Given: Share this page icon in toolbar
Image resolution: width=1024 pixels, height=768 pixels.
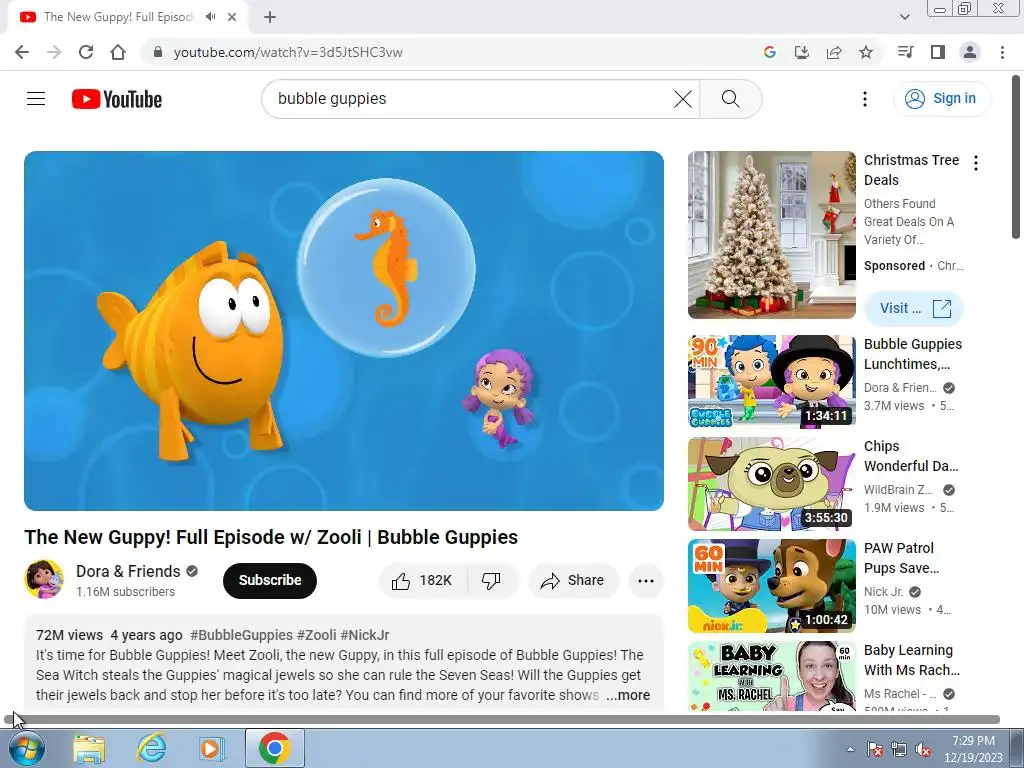Looking at the screenshot, I should click(834, 52).
